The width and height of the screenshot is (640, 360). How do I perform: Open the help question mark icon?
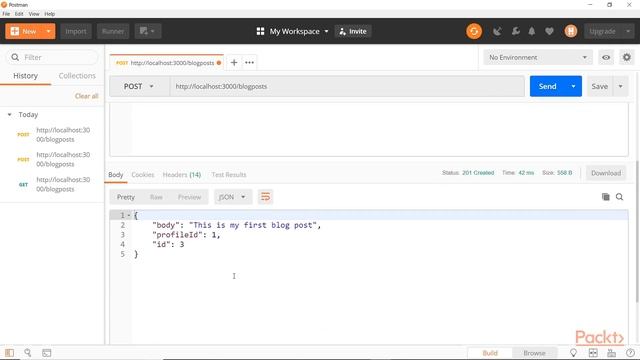click(x=630, y=353)
